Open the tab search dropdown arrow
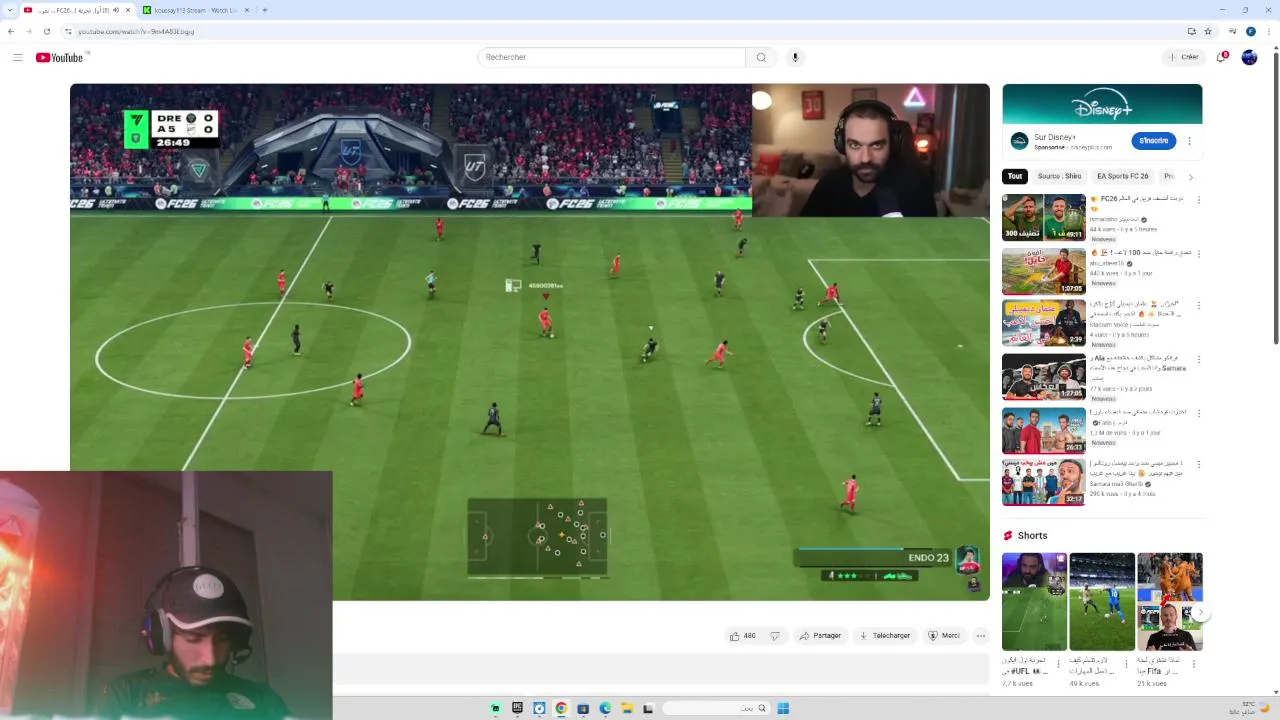This screenshot has width=1280, height=720. (8, 10)
